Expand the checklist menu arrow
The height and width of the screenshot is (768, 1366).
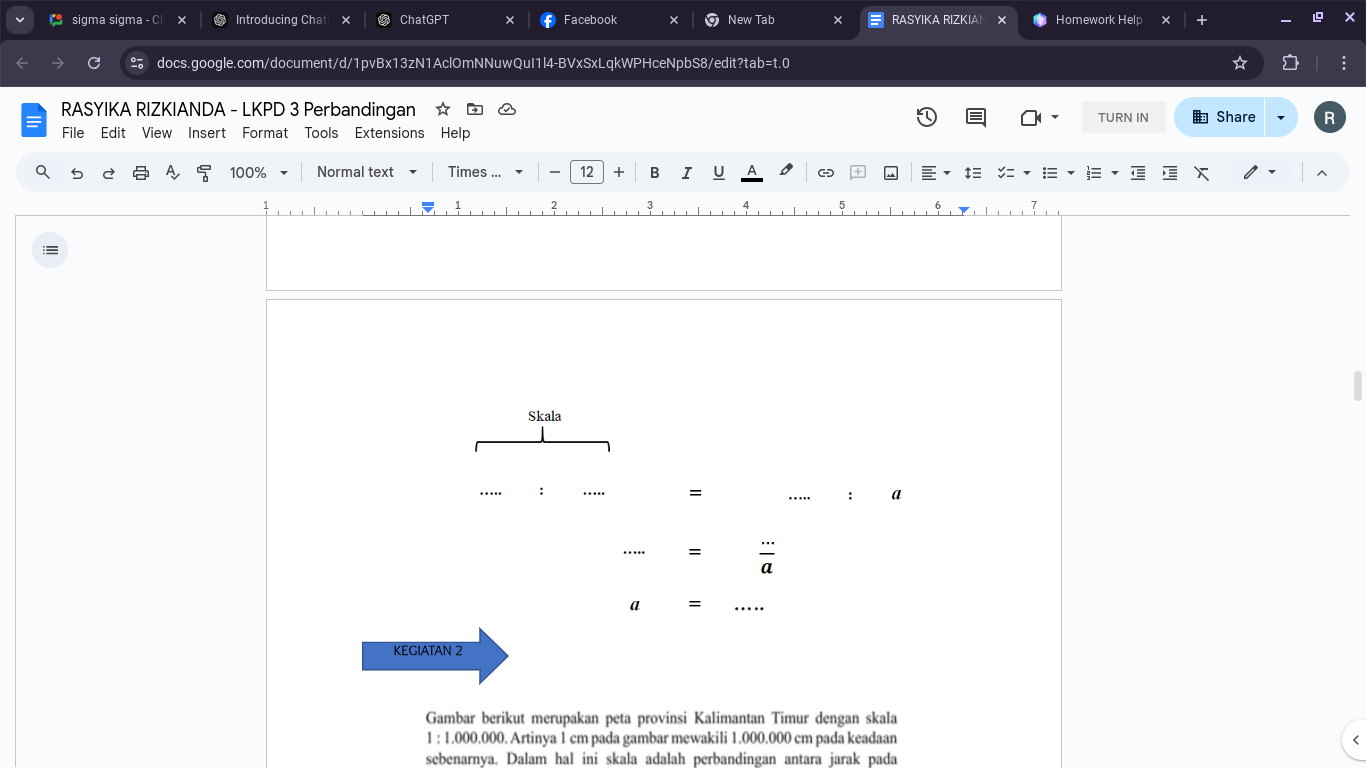(x=1027, y=172)
